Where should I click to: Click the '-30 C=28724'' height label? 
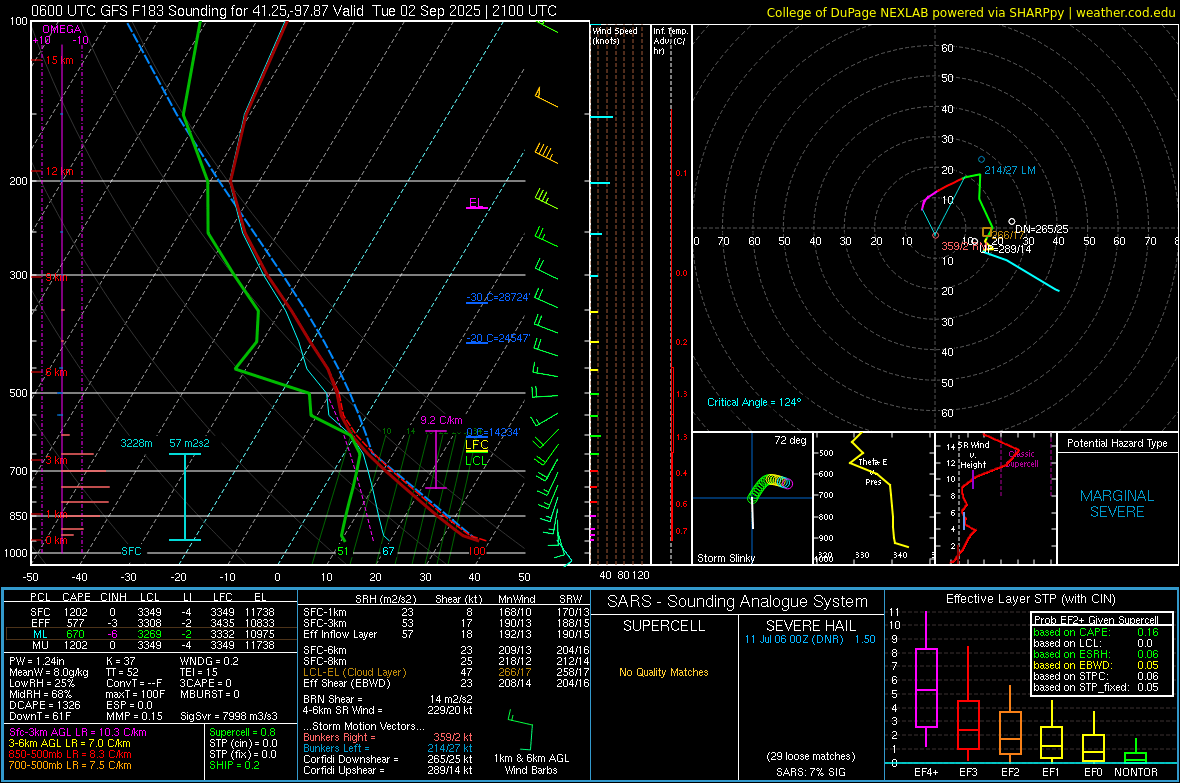[498, 297]
